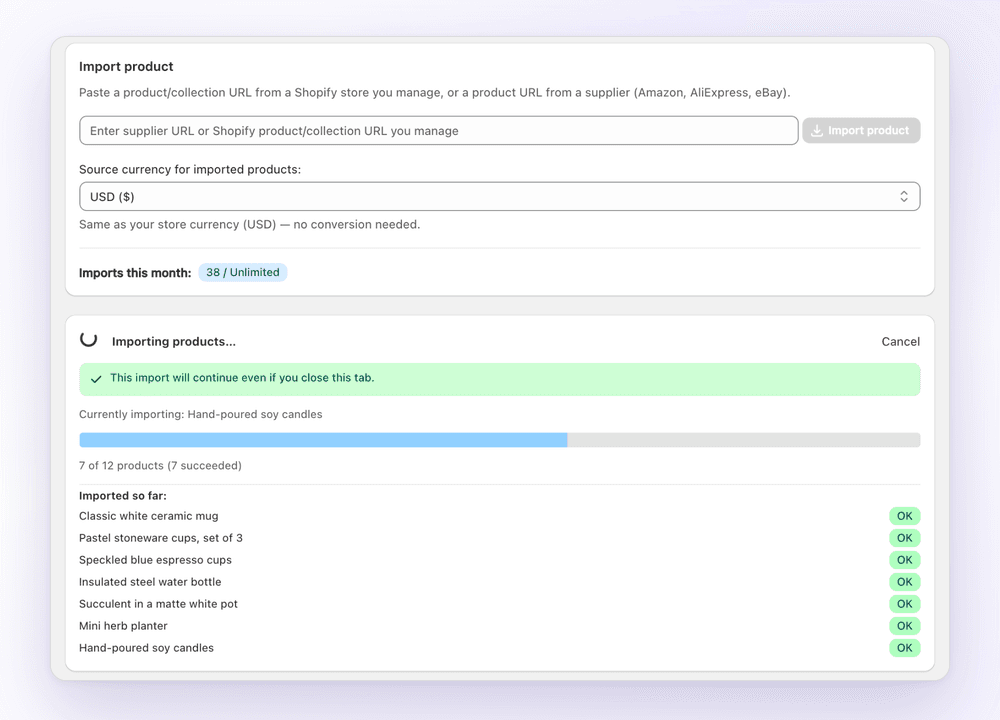The height and width of the screenshot is (720, 1000).
Task: Click the 38 / Unlimited imports badge
Action: [242, 272]
